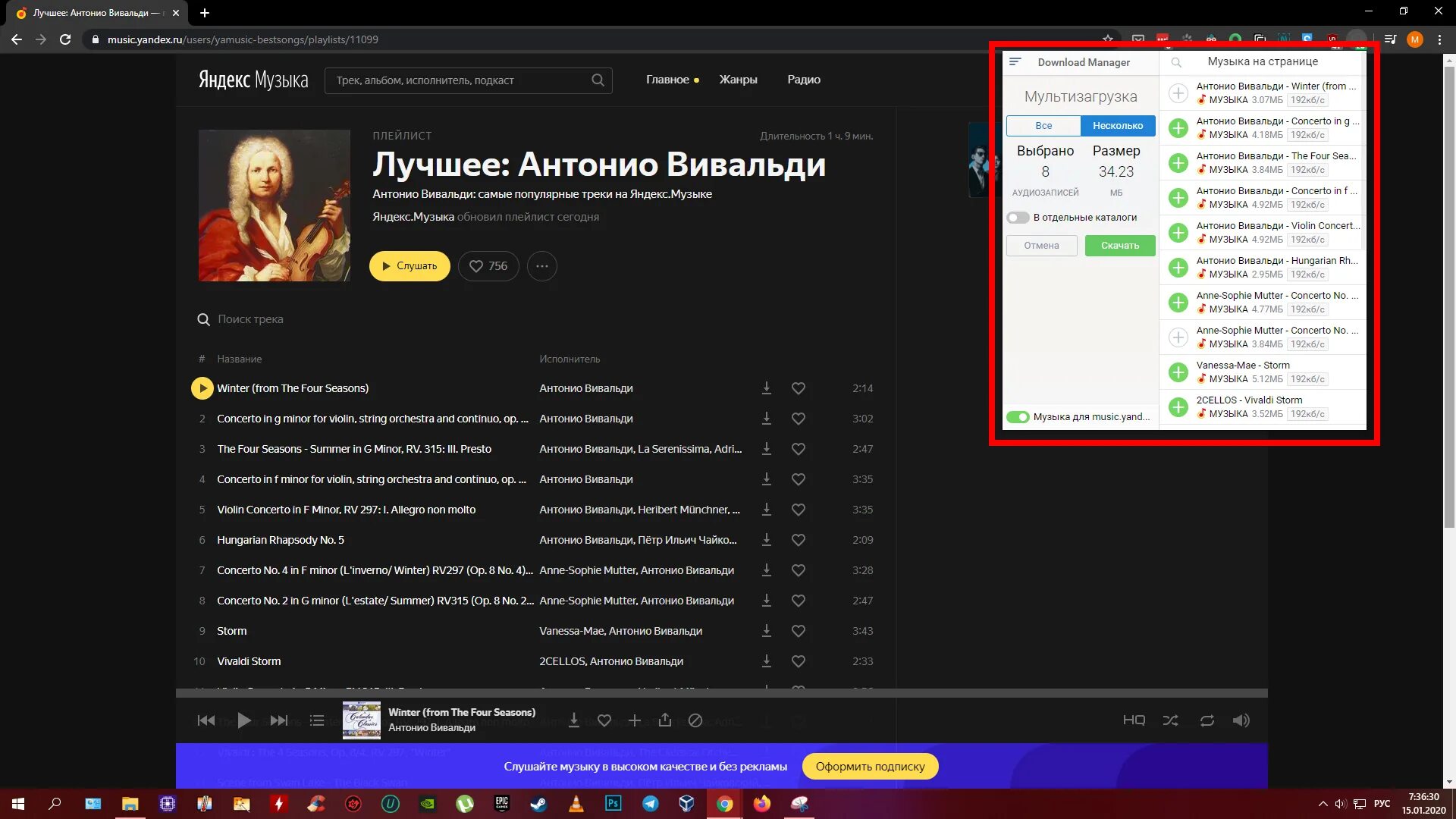Skip to next track in player
The height and width of the screenshot is (819, 1456).
click(279, 720)
